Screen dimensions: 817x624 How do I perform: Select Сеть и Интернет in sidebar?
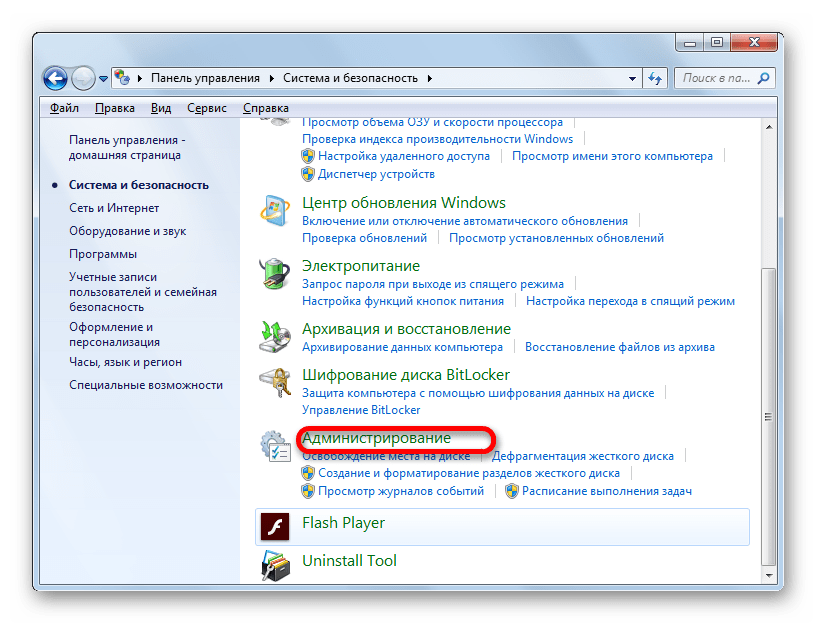(114, 208)
